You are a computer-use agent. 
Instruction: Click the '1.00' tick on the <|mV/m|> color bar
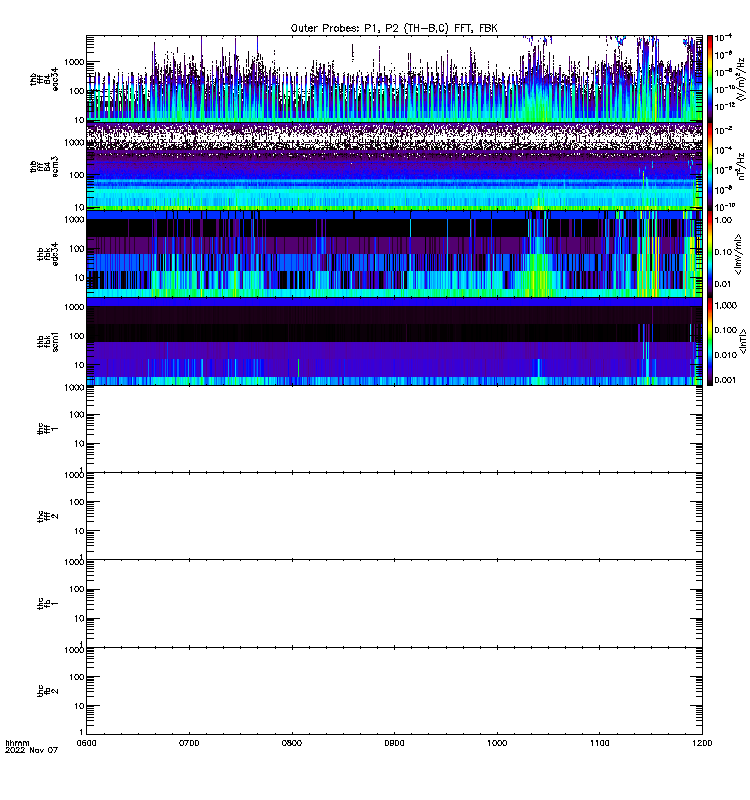point(723,220)
